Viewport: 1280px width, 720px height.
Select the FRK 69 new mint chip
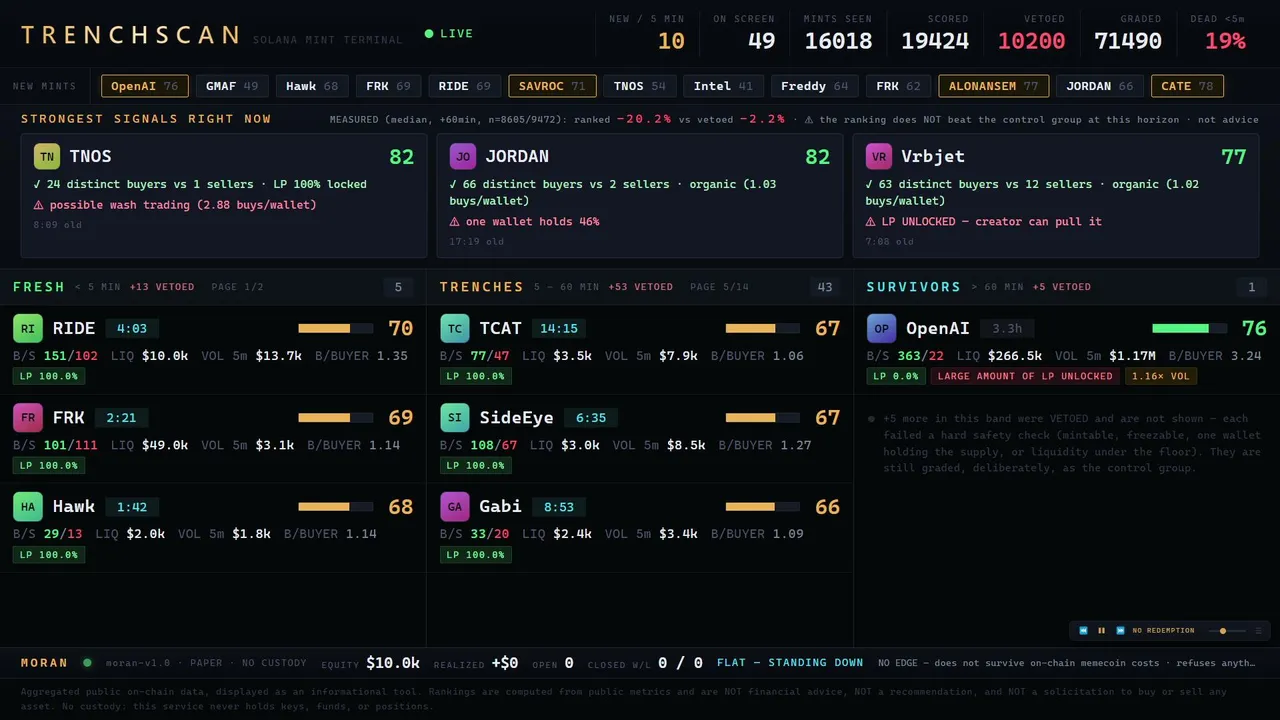pyautogui.click(x=388, y=86)
